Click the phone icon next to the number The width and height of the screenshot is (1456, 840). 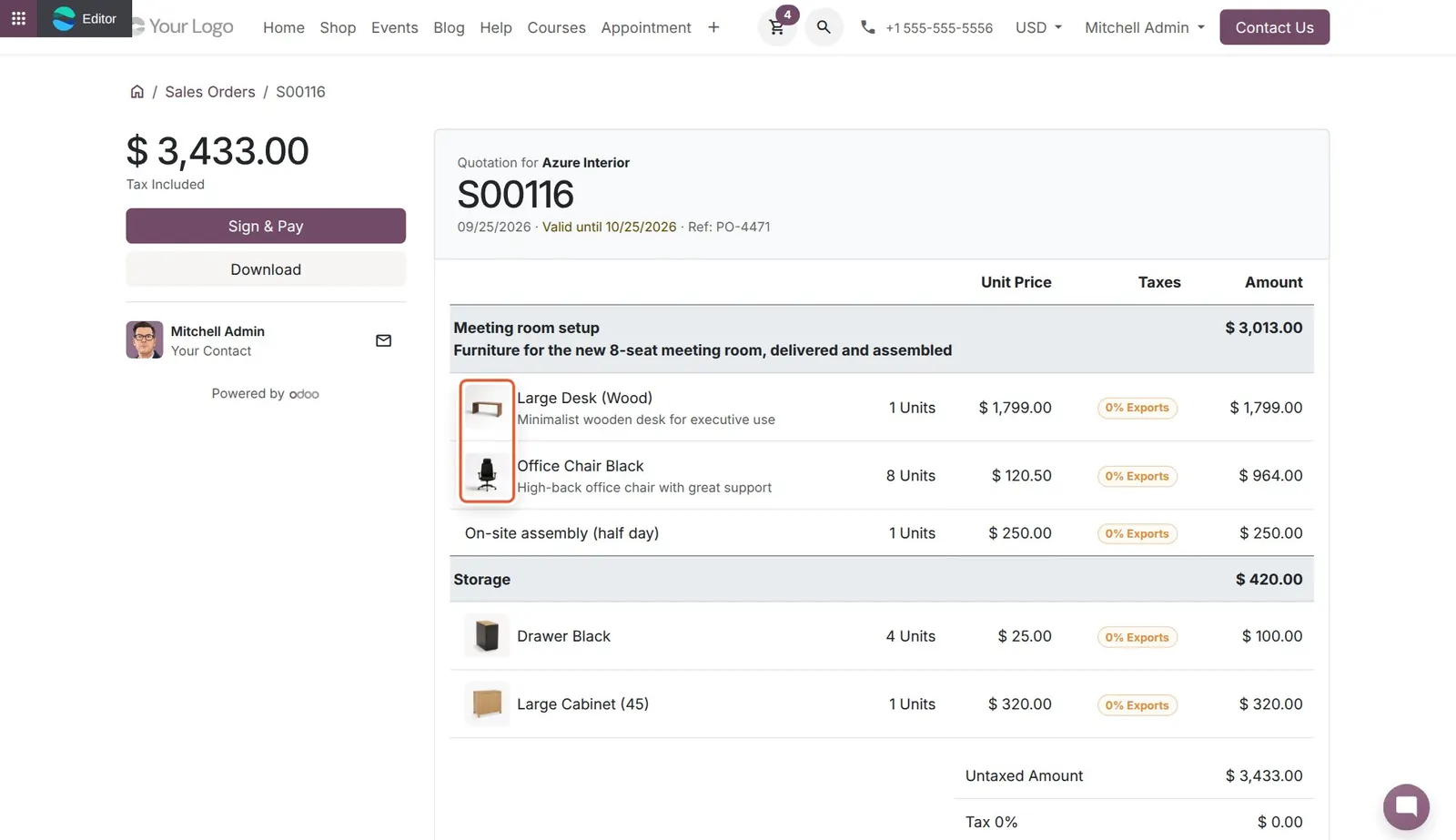pos(867,27)
